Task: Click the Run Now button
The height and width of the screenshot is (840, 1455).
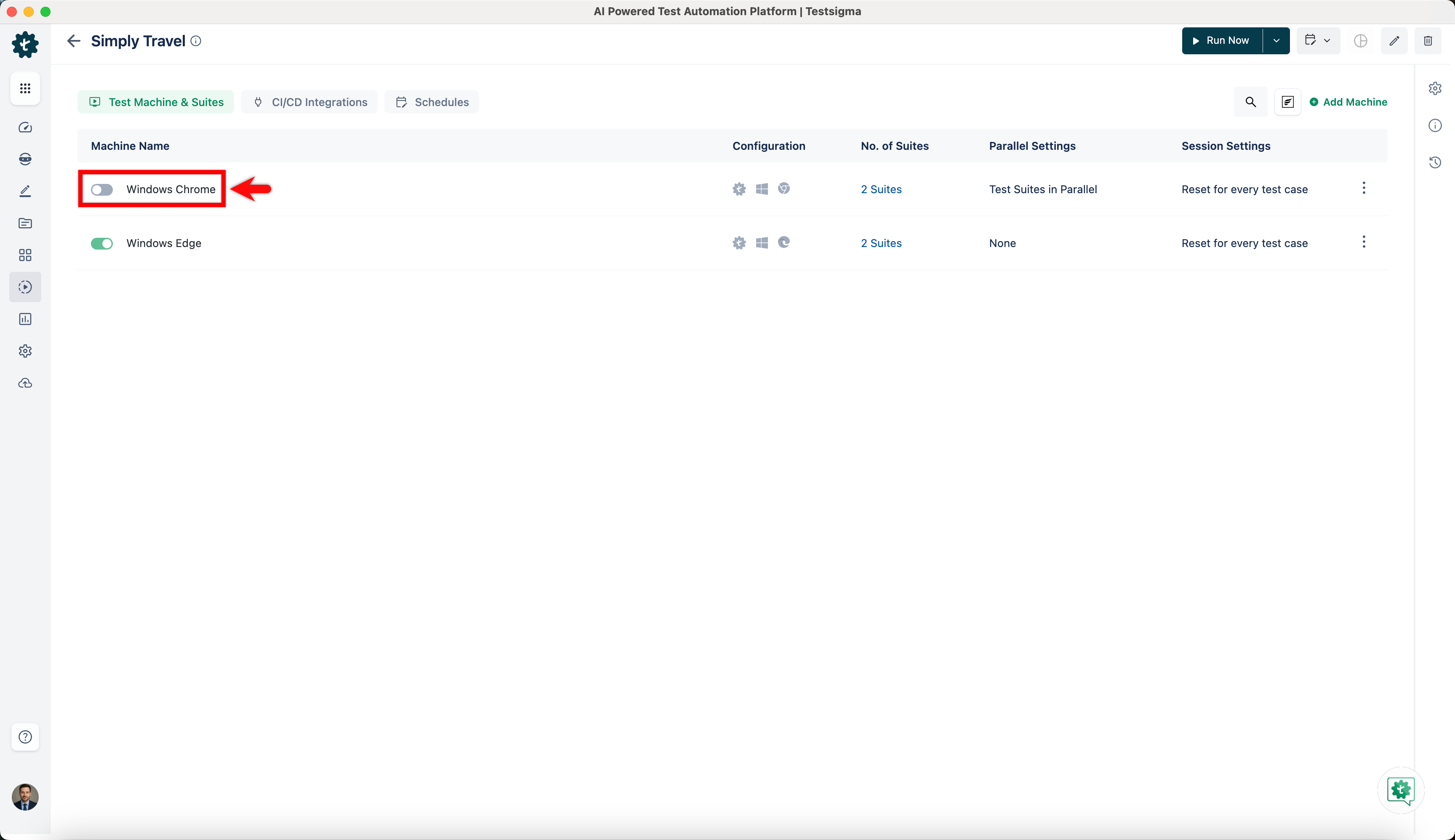Action: 1221,41
